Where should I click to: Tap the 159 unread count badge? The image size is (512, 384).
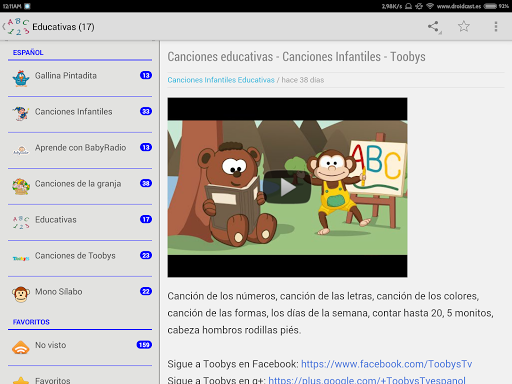point(144,345)
